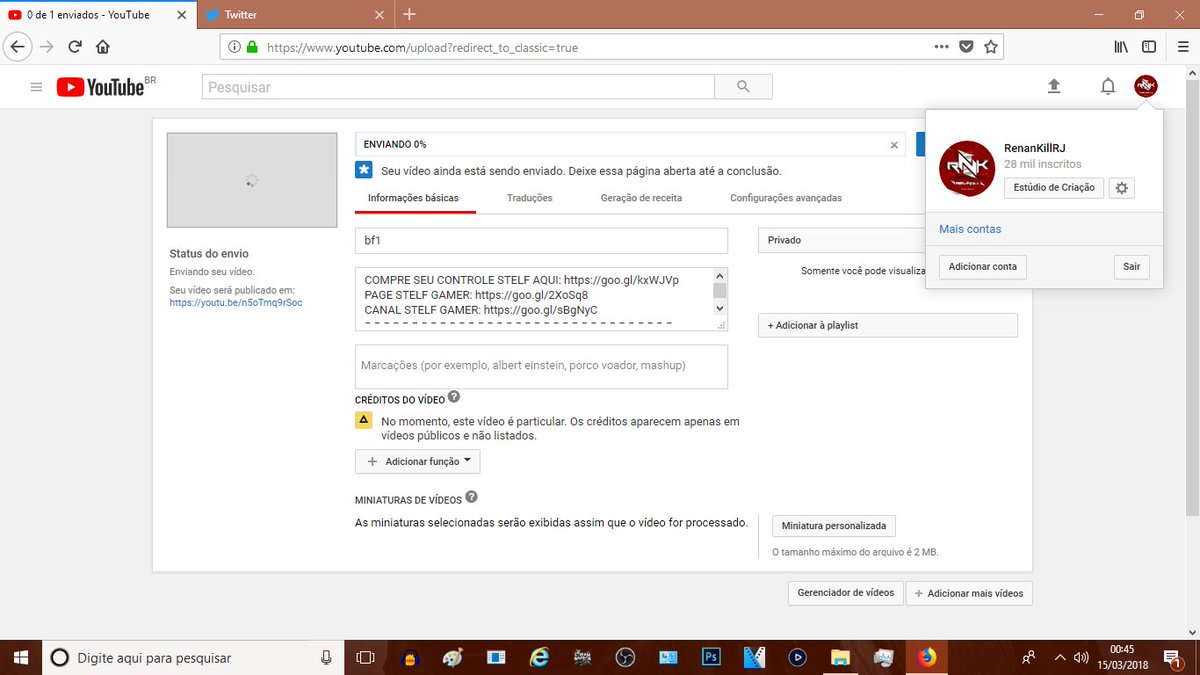Image resolution: width=1200 pixels, height=675 pixels.
Task: Click the taskbar volume icon
Action: pyautogui.click(x=1080, y=658)
